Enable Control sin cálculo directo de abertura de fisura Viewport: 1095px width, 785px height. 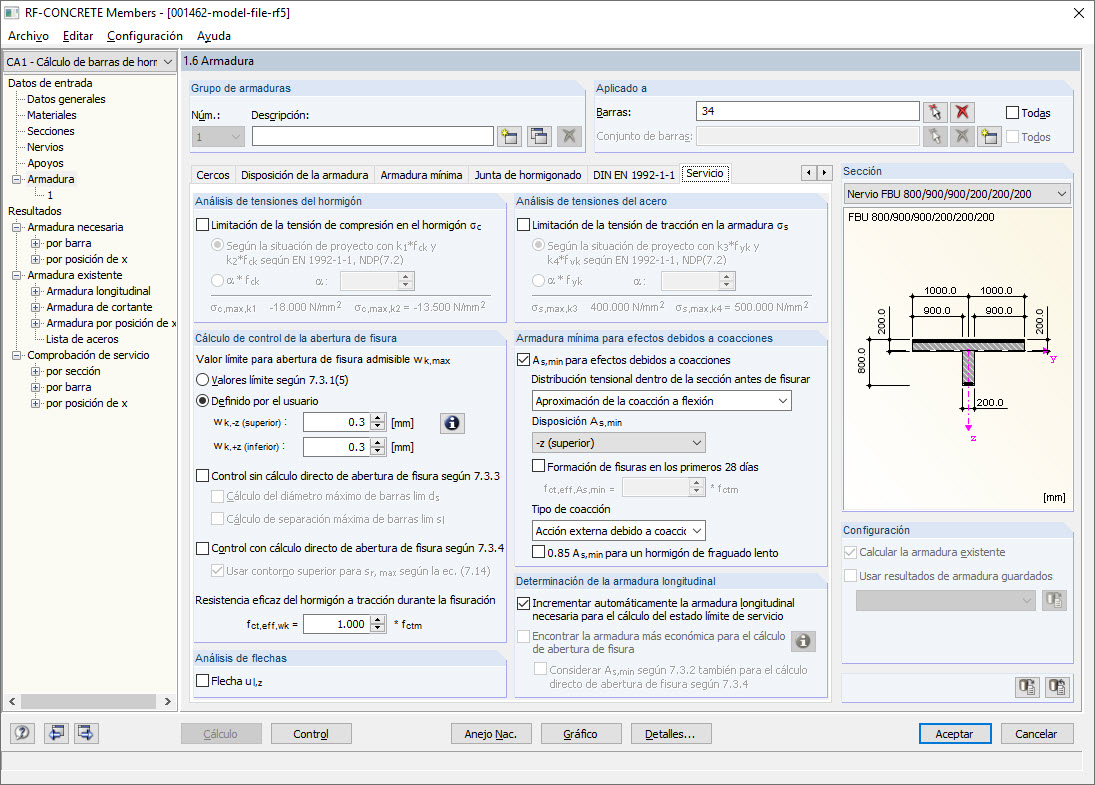pyautogui.click(x=203, y=476)
